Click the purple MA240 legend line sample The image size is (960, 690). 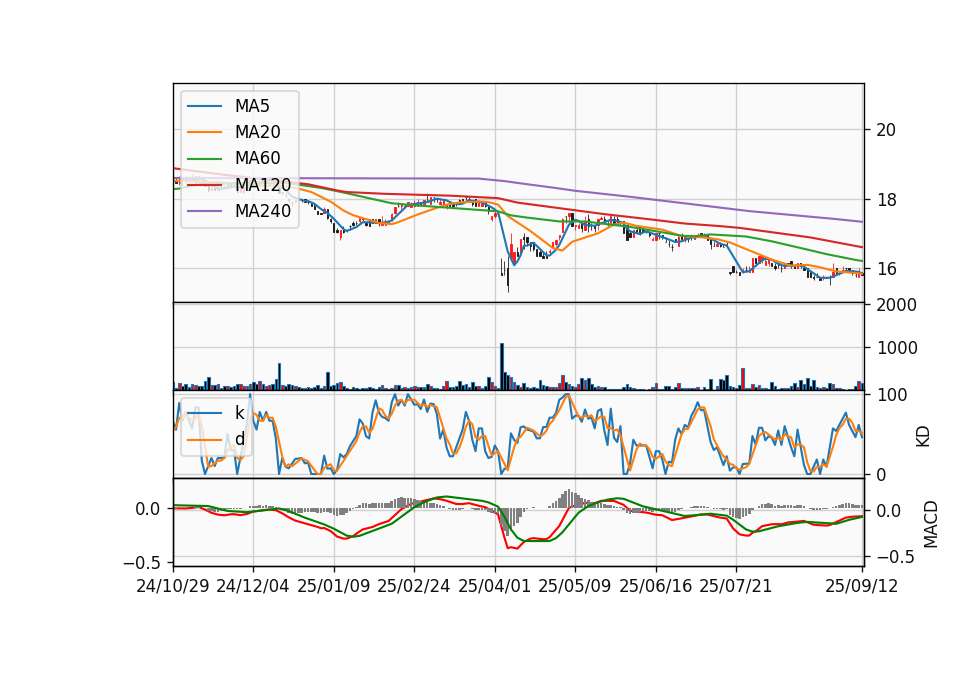[x=204, y=211]
